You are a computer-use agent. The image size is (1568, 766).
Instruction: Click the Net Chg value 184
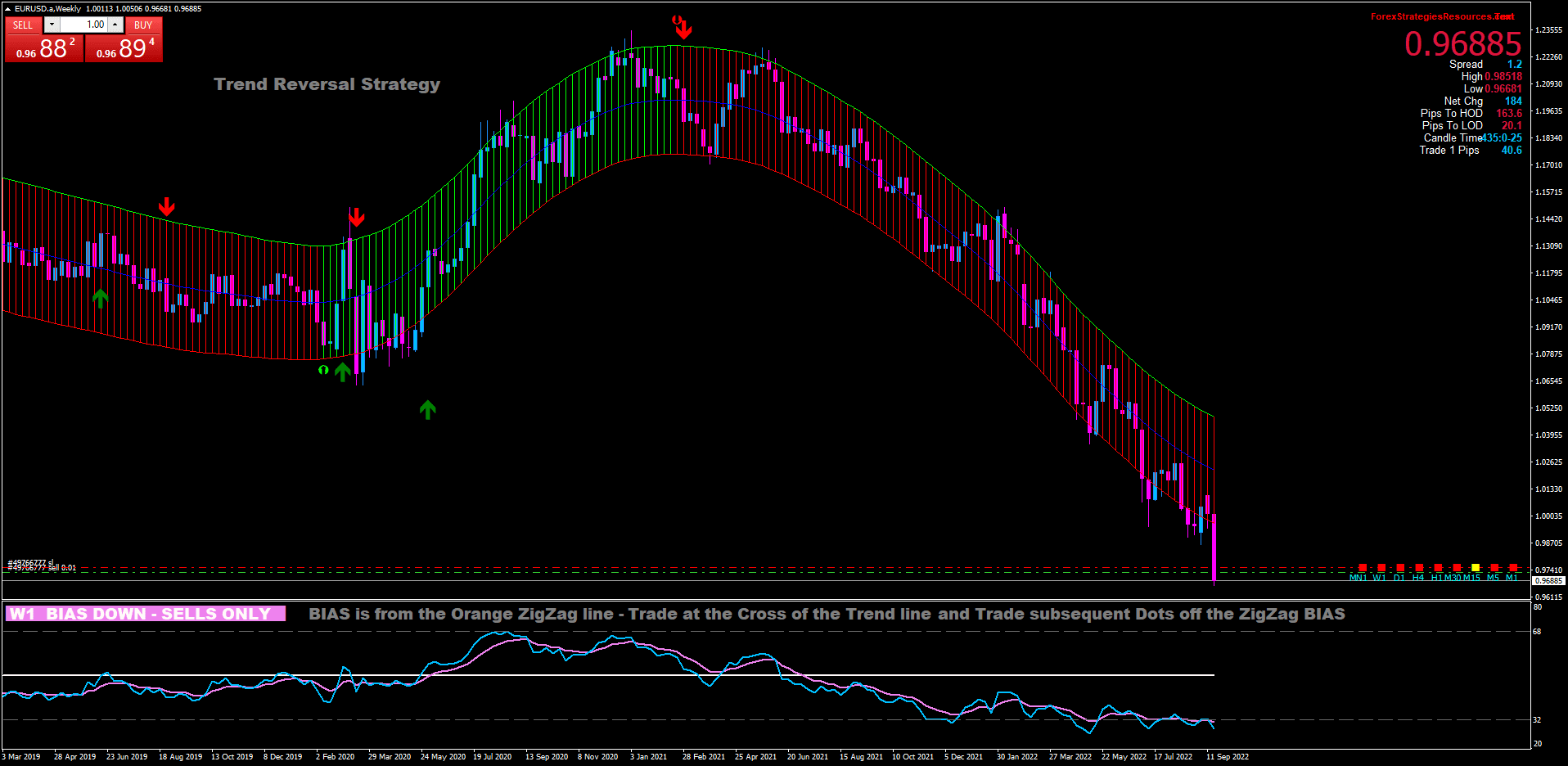tap(1513, 101)
